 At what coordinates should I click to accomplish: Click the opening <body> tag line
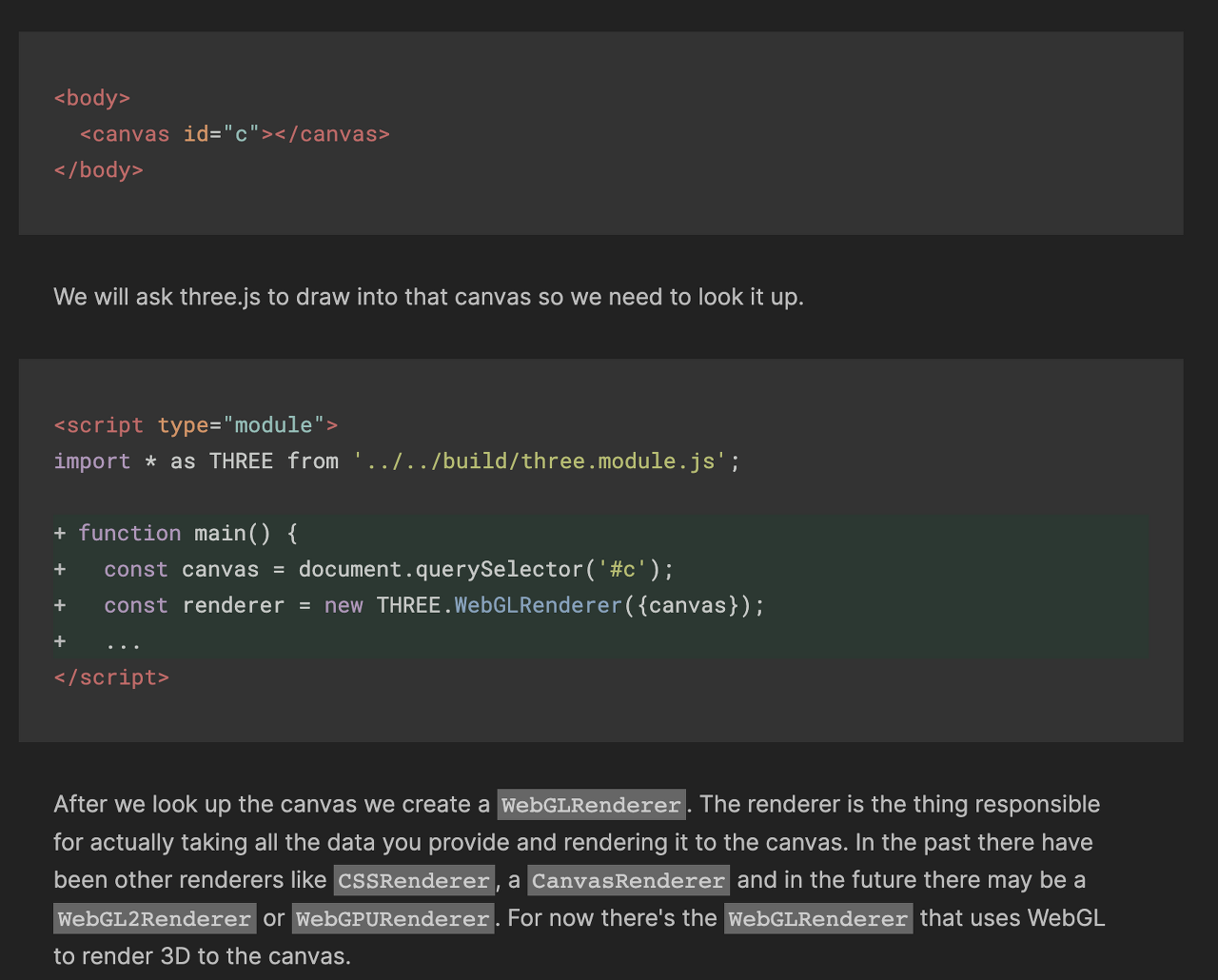point(92,98)
